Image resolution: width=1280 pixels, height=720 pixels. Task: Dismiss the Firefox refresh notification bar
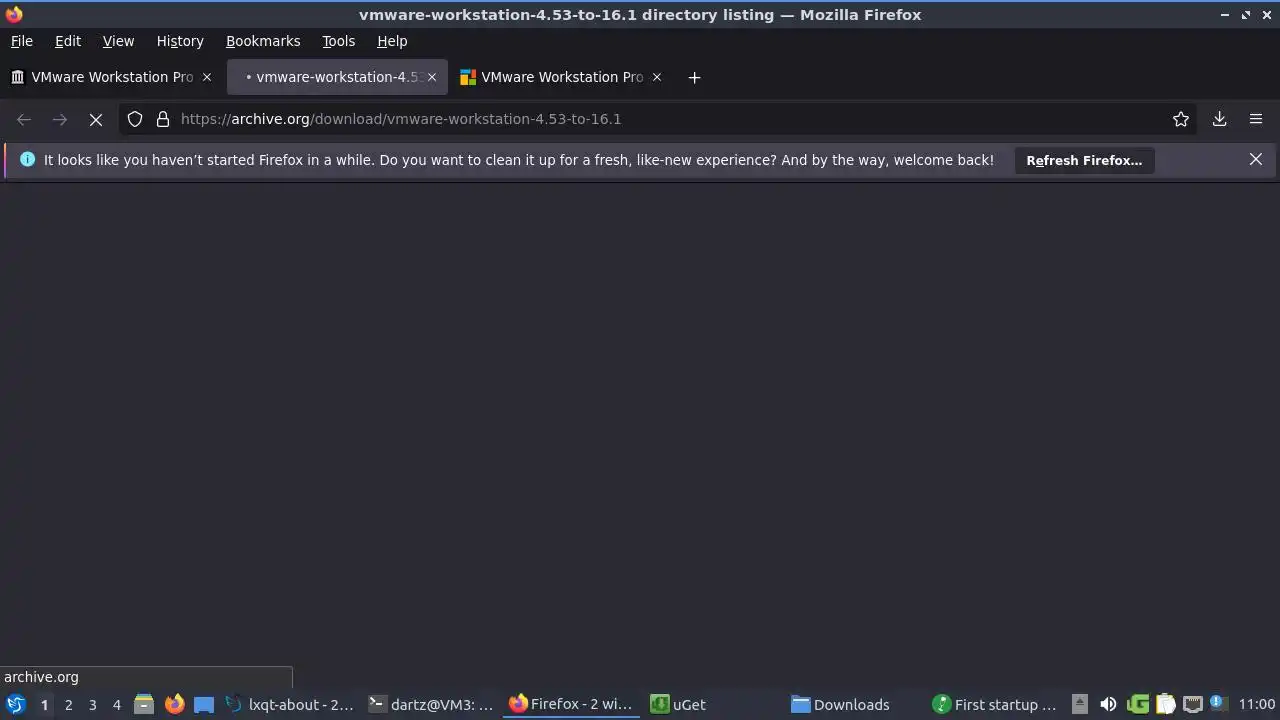tap(1256, 159)
